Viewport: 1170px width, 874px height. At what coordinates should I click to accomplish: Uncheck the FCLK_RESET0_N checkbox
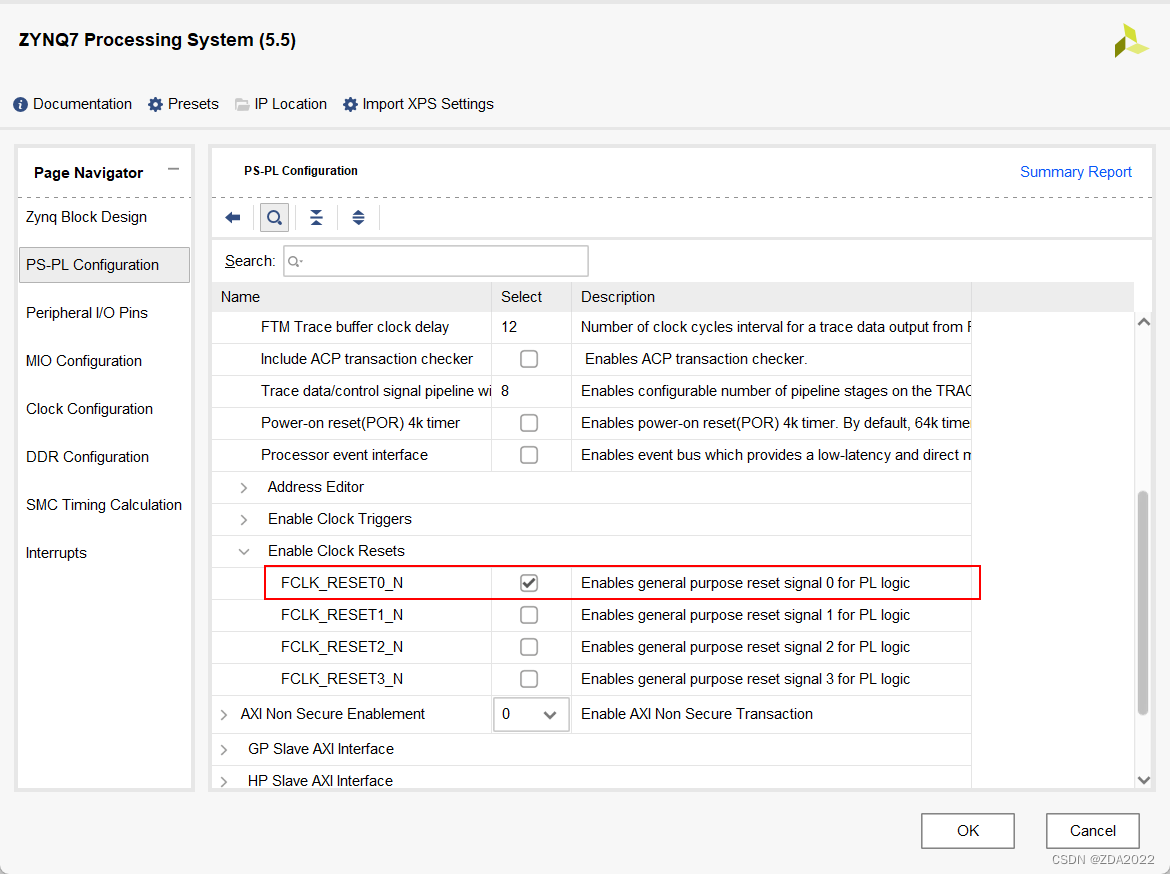529,583
